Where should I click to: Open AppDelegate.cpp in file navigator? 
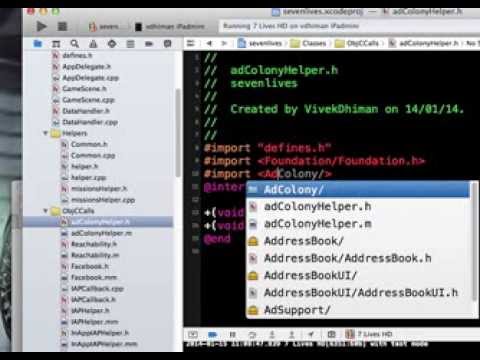tap(90, 78)
